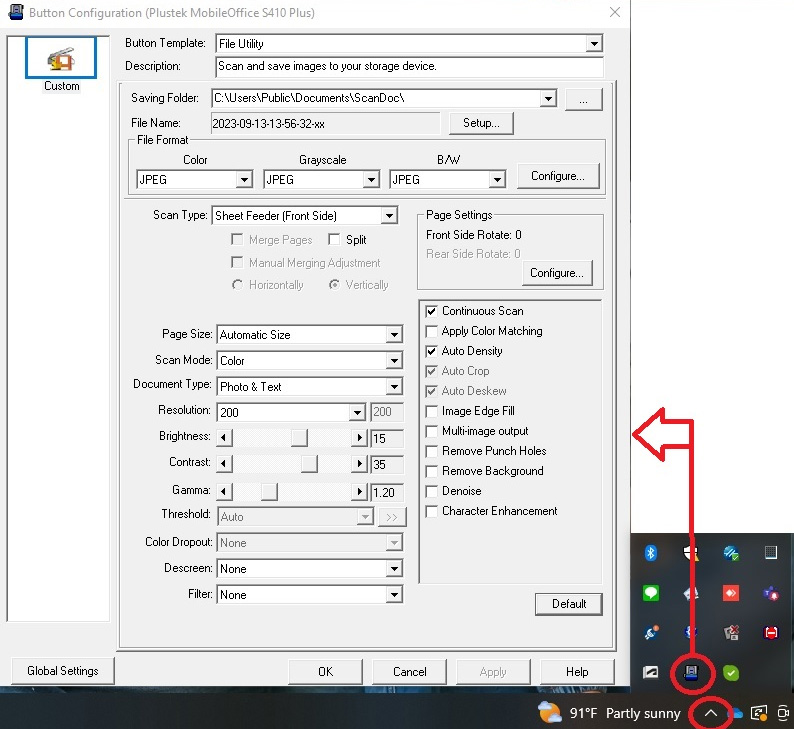Click the Bluetooth tray icon
The width and height of the screenshot is (794, 729).
point(649,553)
